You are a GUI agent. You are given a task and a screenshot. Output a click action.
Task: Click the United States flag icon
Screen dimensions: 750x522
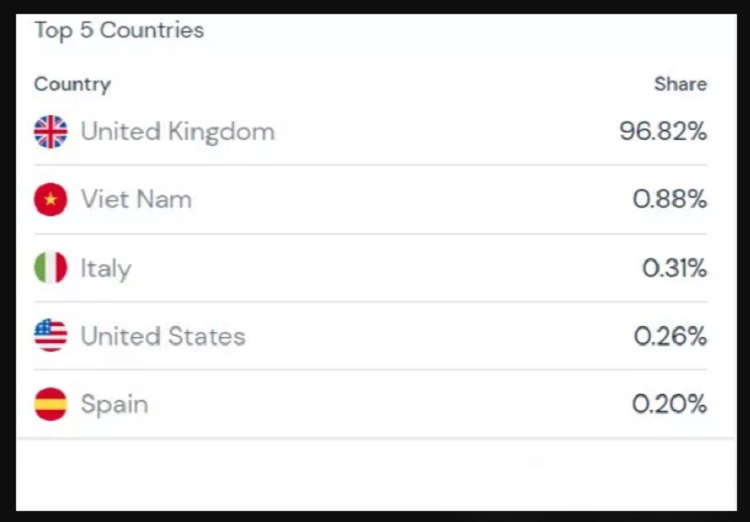click(x=51, y=335)
